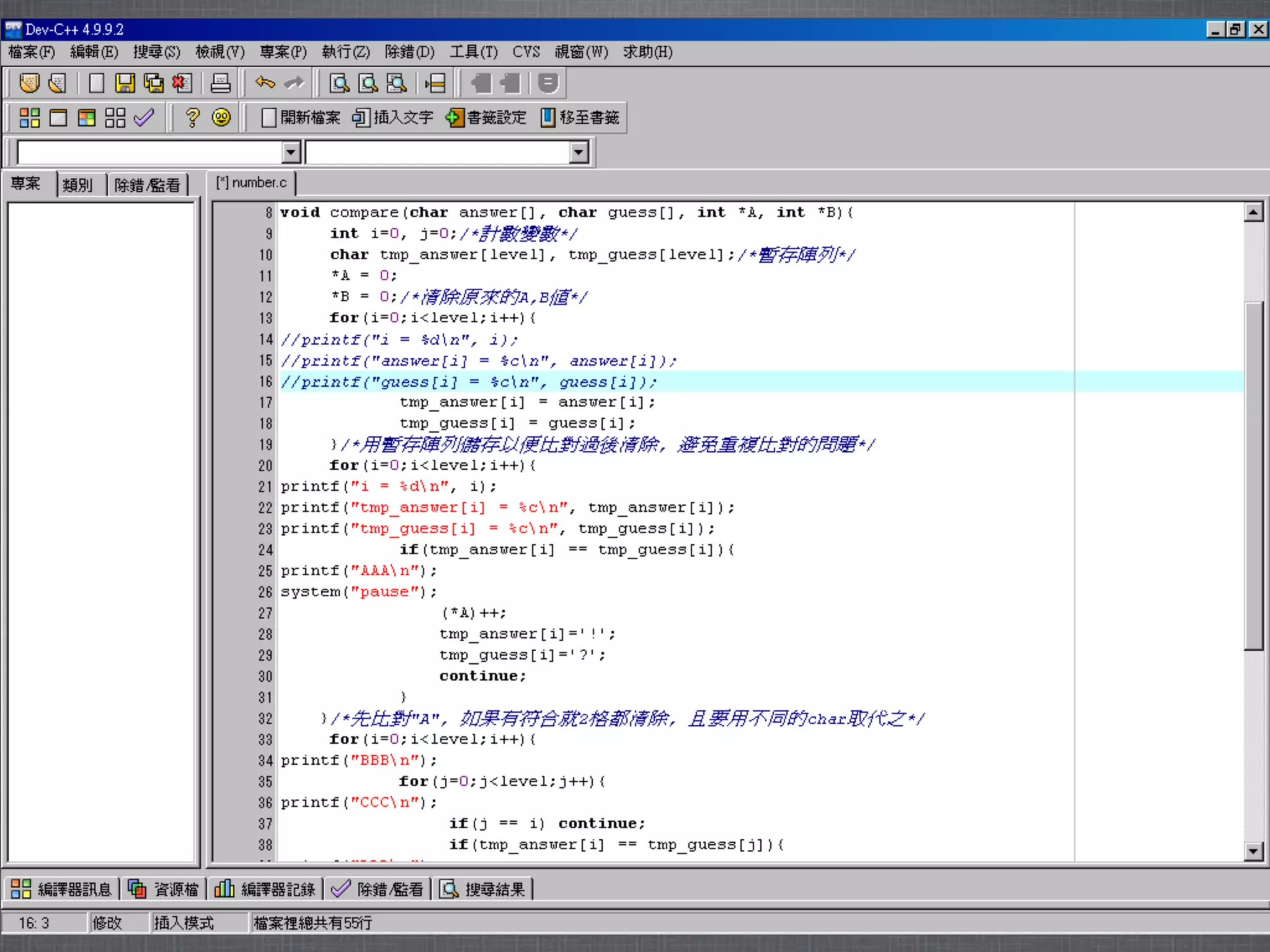Expand the right function dropdown arrow
This screenshot has height=952, width=1270.
[579, 152]
